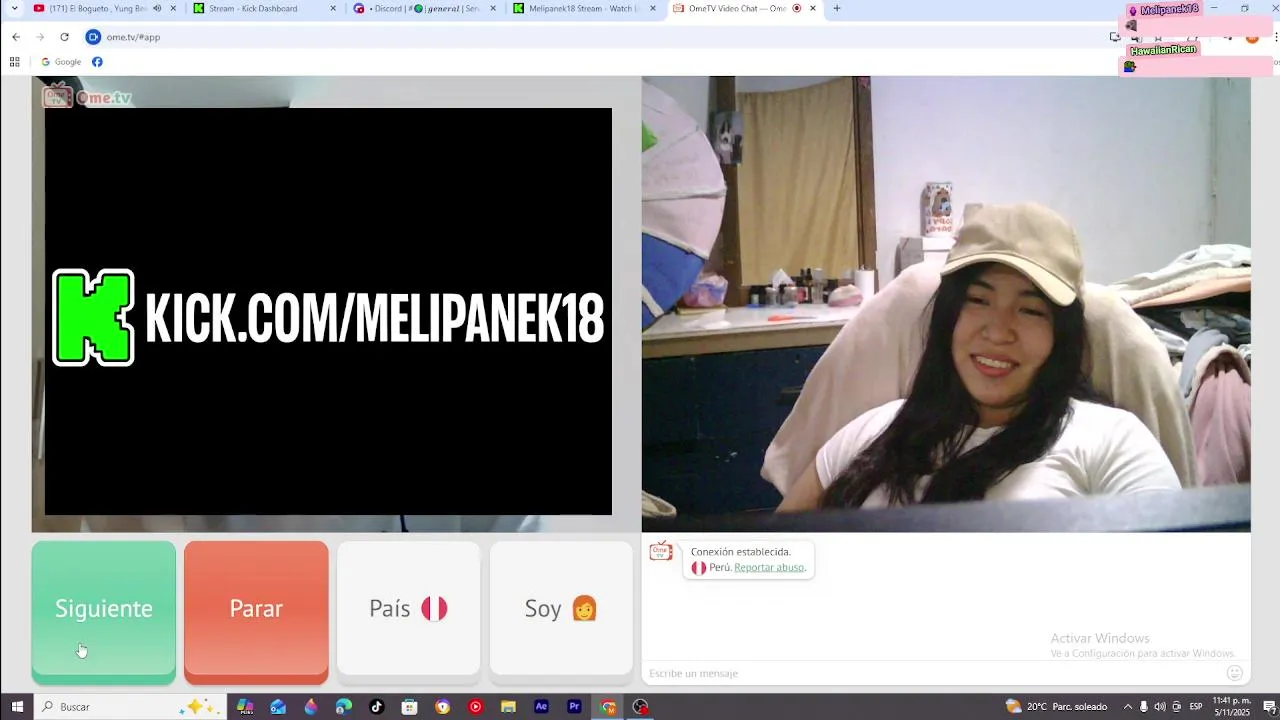The image size is (1280, 720).
Task: Open a new browser tab
Action: point(837,9)
